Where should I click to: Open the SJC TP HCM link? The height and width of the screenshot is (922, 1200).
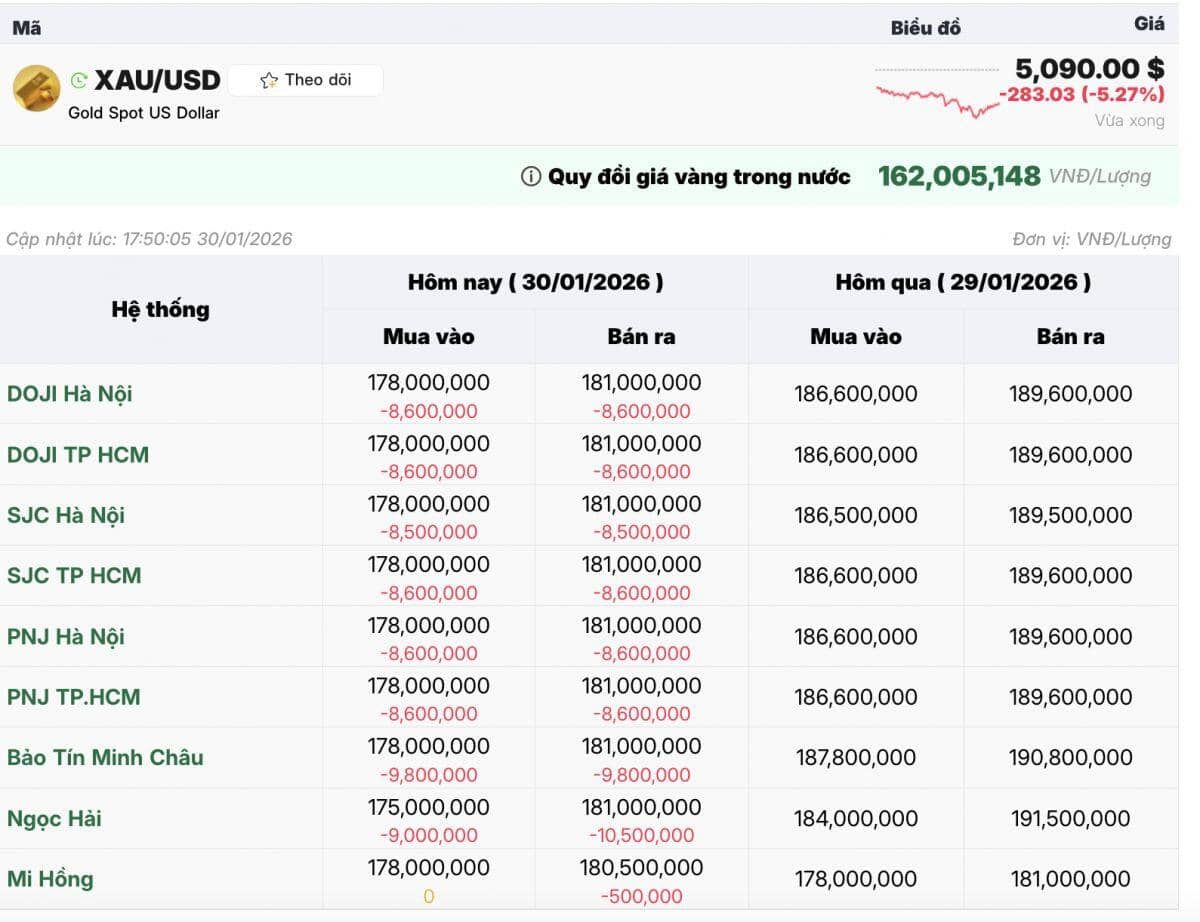(74, 576)
